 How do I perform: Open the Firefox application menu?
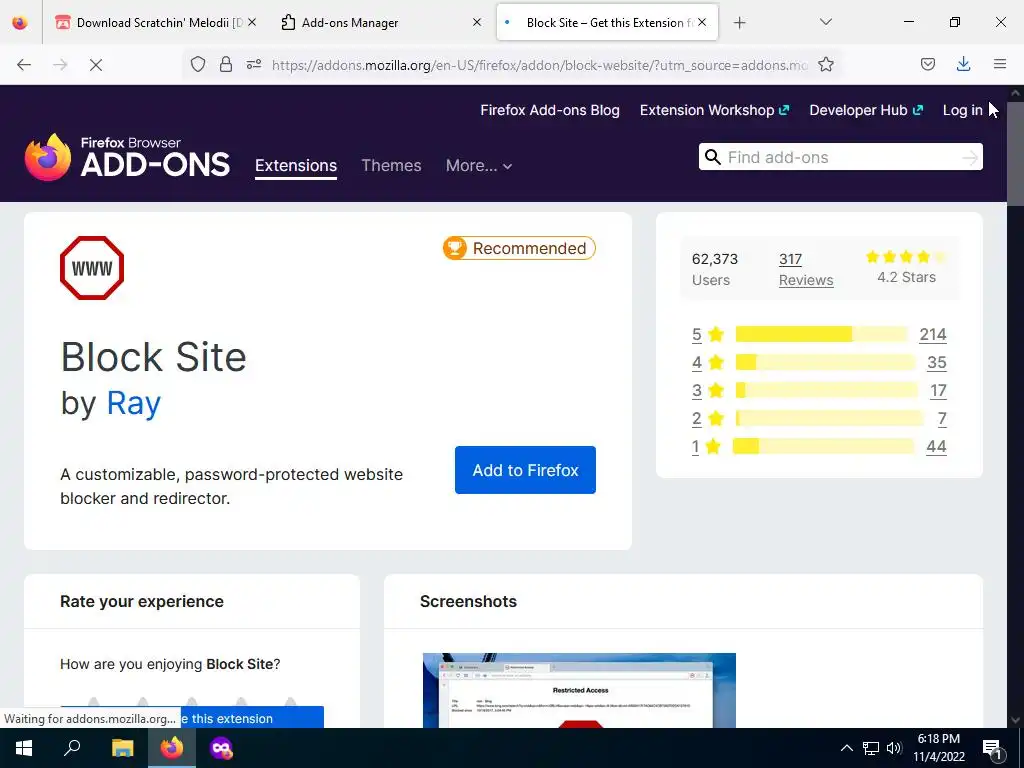(x=1000, y=64)
